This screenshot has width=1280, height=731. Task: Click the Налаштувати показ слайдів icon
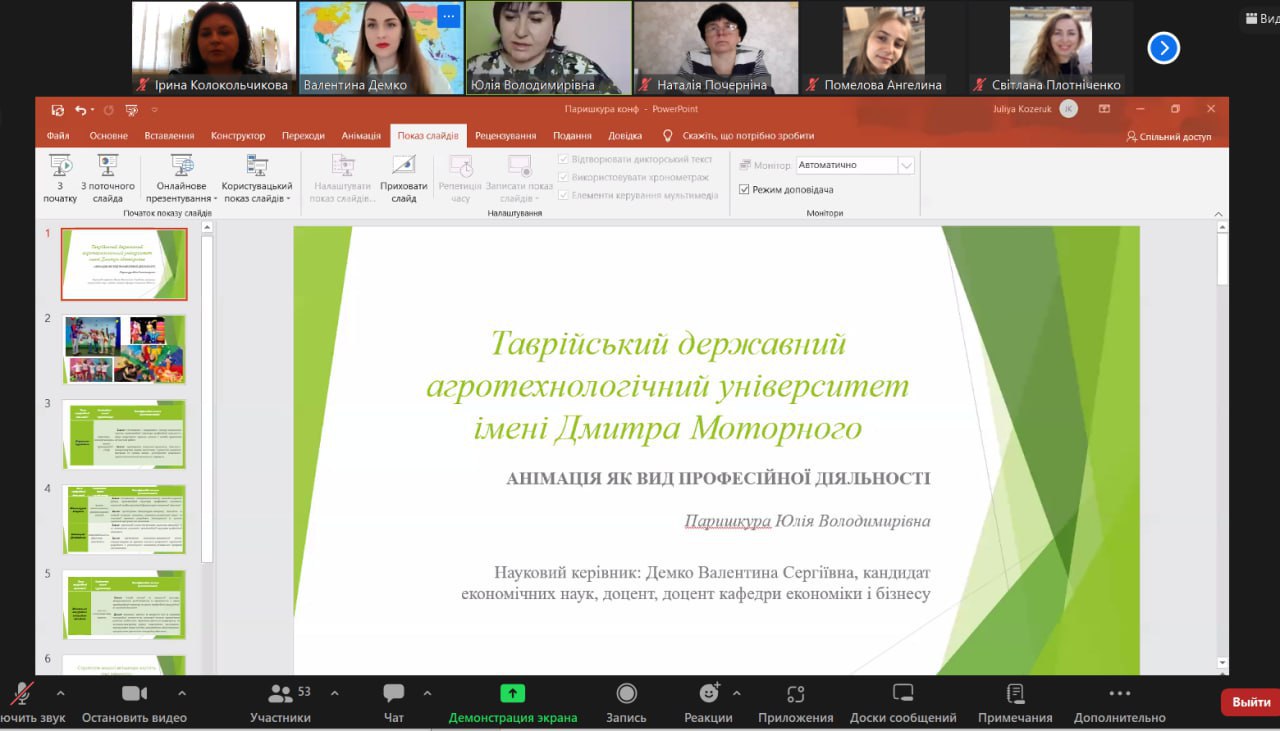pyautogui.click(x=343, y=166)
